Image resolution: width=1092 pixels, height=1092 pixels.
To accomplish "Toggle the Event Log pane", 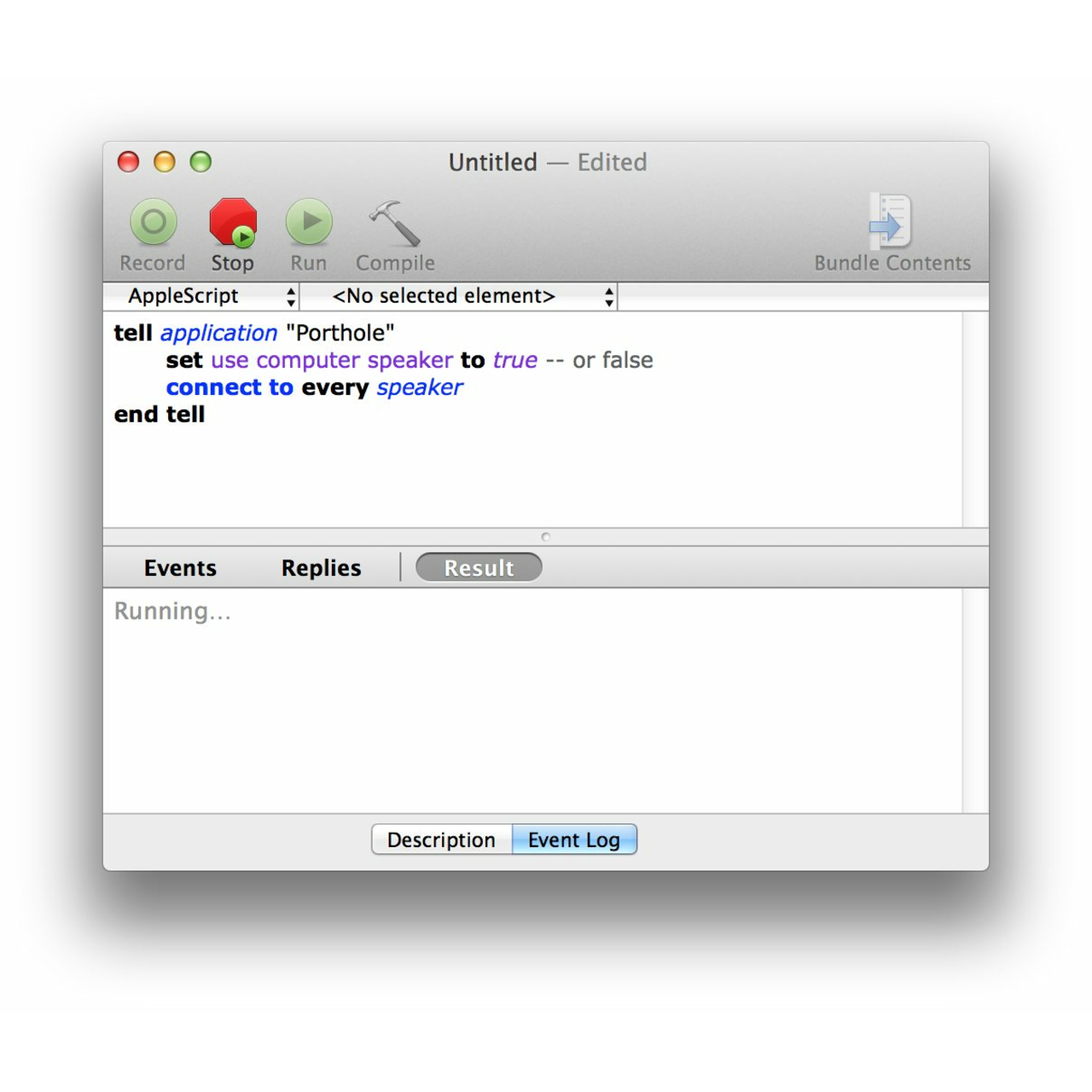I will pos(574,839).
